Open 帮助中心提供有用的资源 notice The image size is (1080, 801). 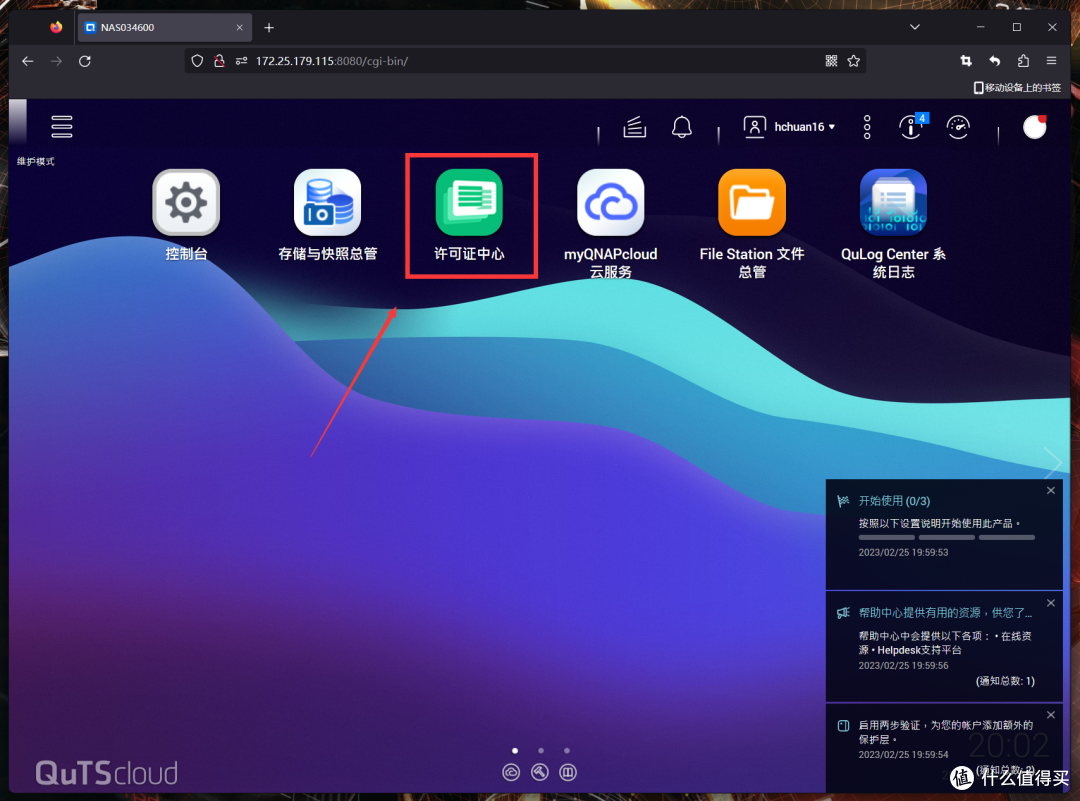click(x=945, y=612)
